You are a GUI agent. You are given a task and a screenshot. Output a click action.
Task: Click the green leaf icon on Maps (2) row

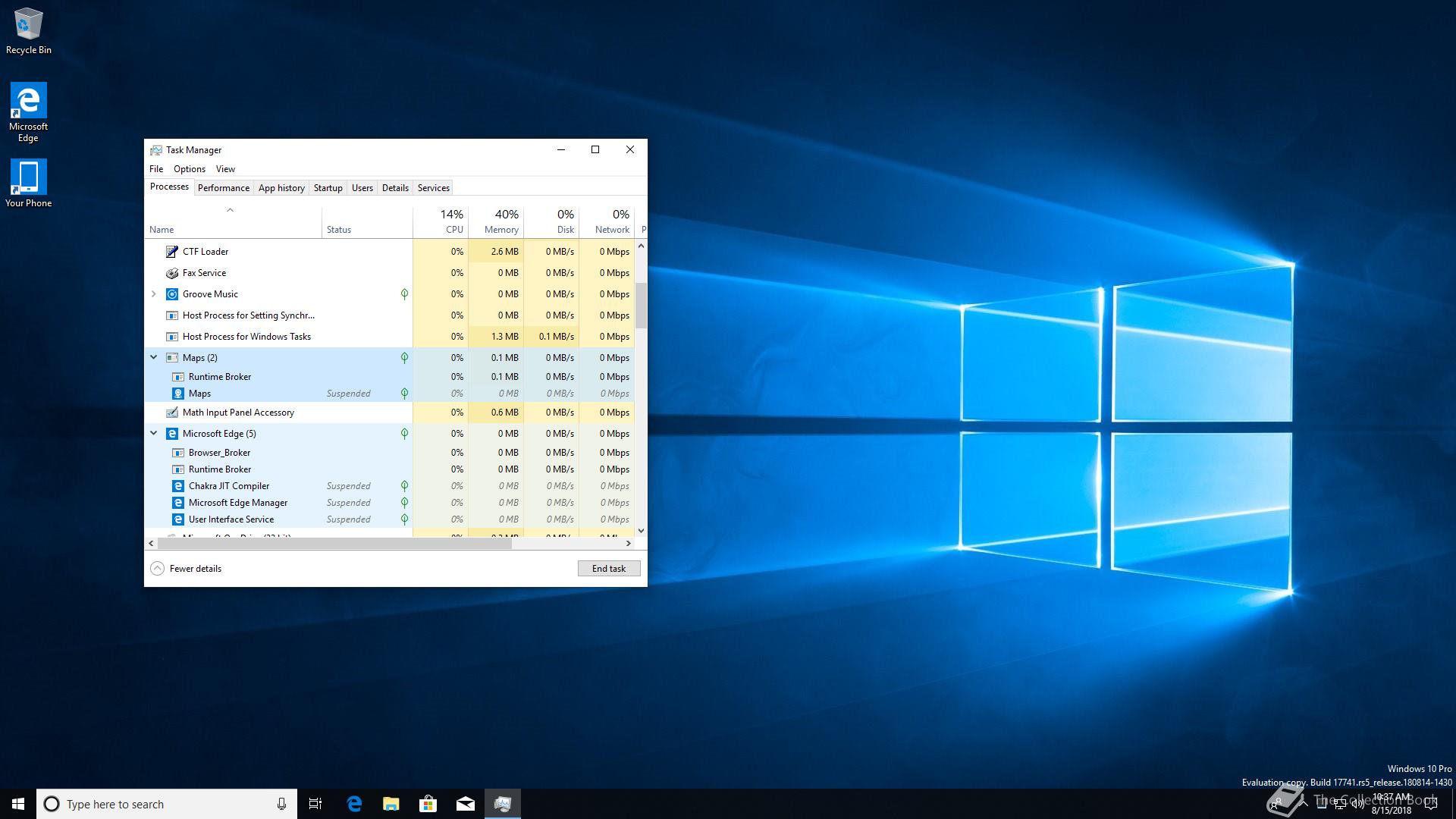point(404,358)
